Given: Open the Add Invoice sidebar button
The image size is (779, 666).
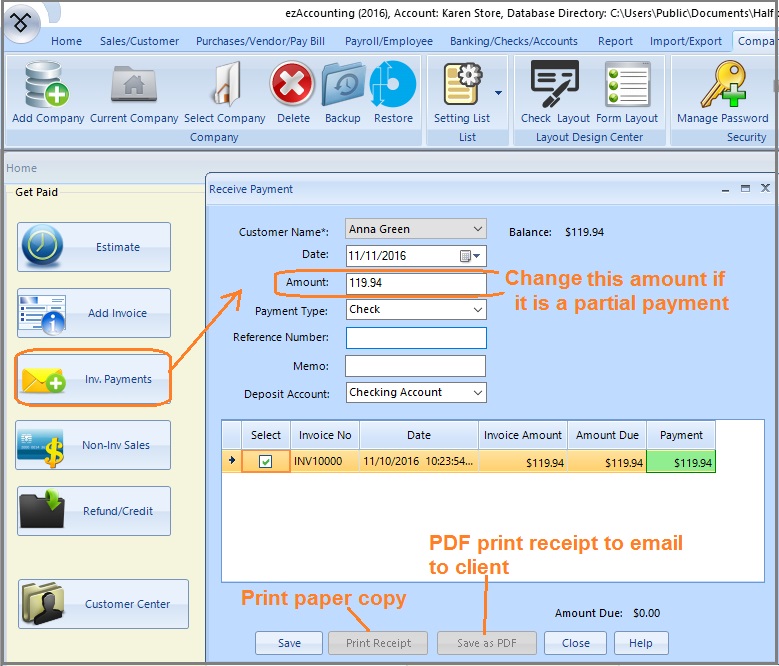Looking at the screenshot, I should (94, 313).
